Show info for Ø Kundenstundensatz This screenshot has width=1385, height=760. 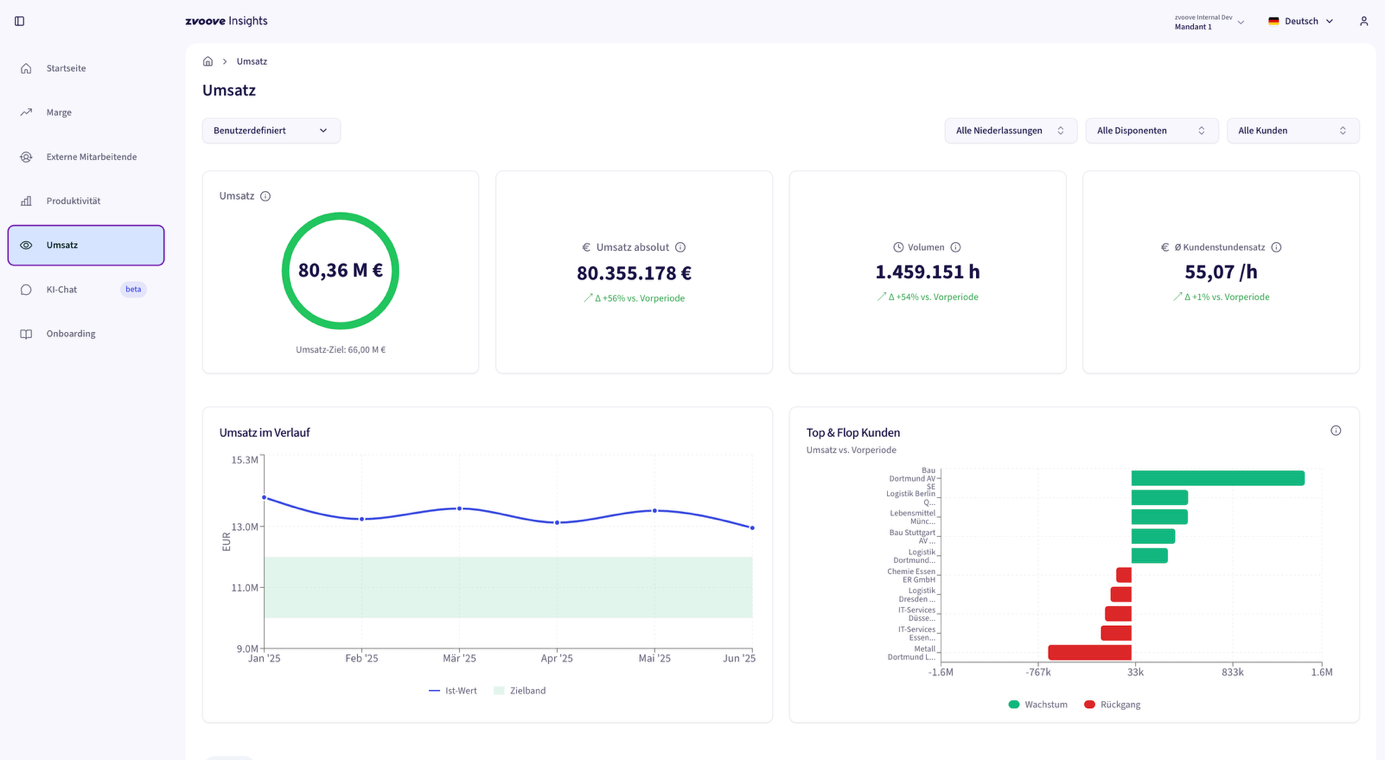(1276, 248)
